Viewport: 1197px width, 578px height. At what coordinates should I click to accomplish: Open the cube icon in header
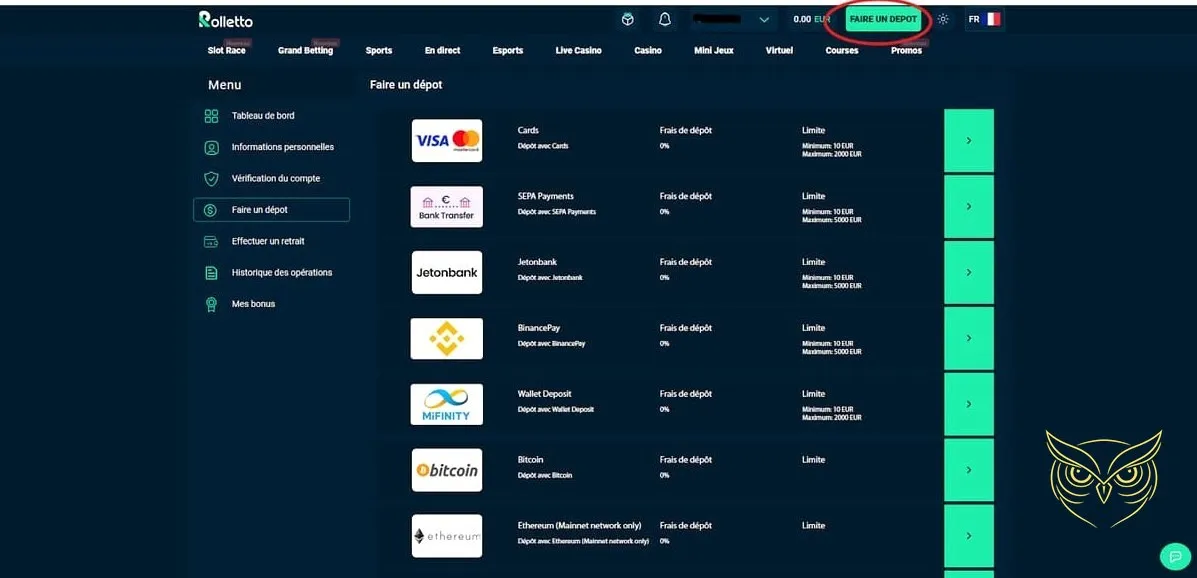point(627,19)
